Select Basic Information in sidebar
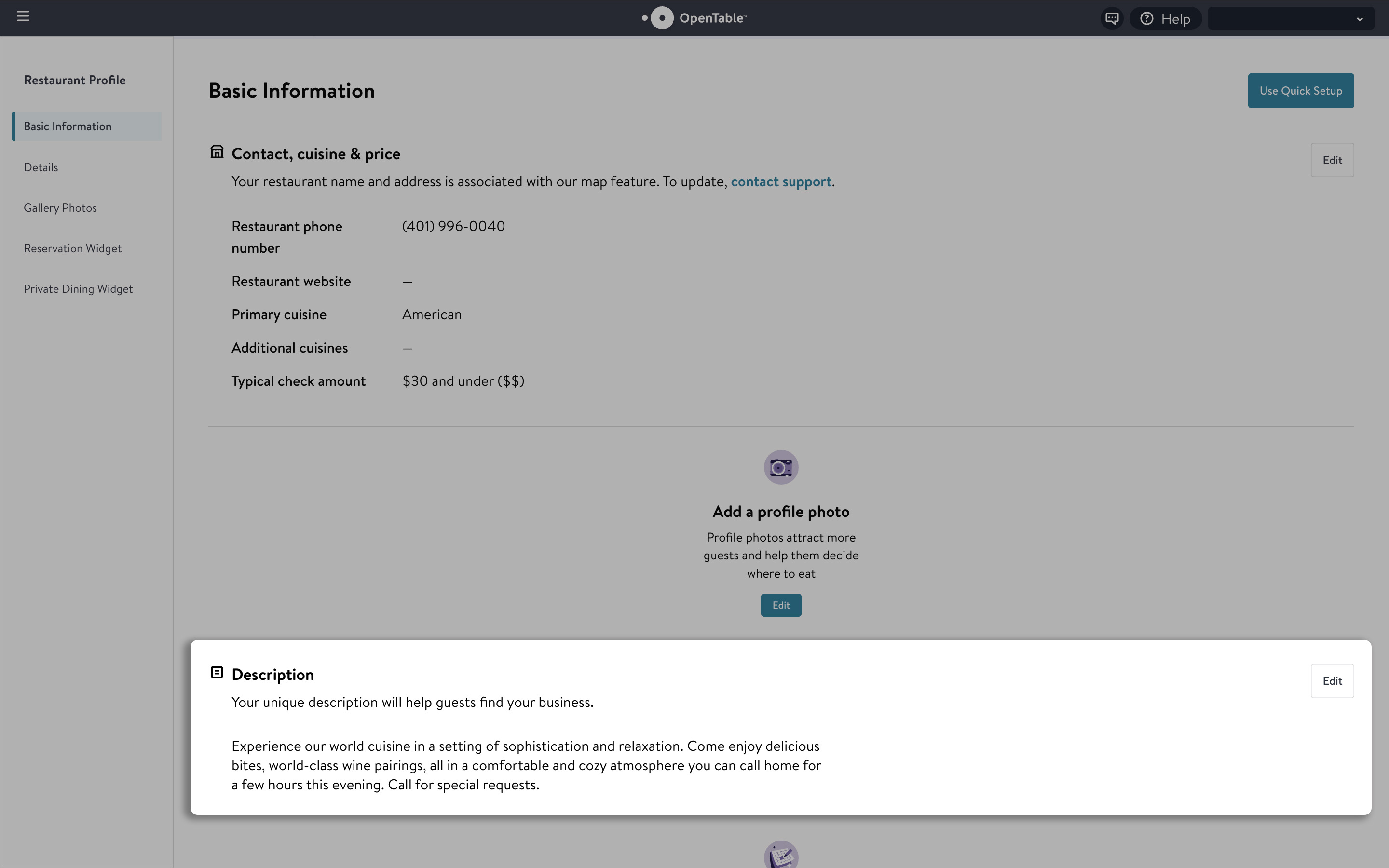1389x868 pixels. click(x=87, y=126)
